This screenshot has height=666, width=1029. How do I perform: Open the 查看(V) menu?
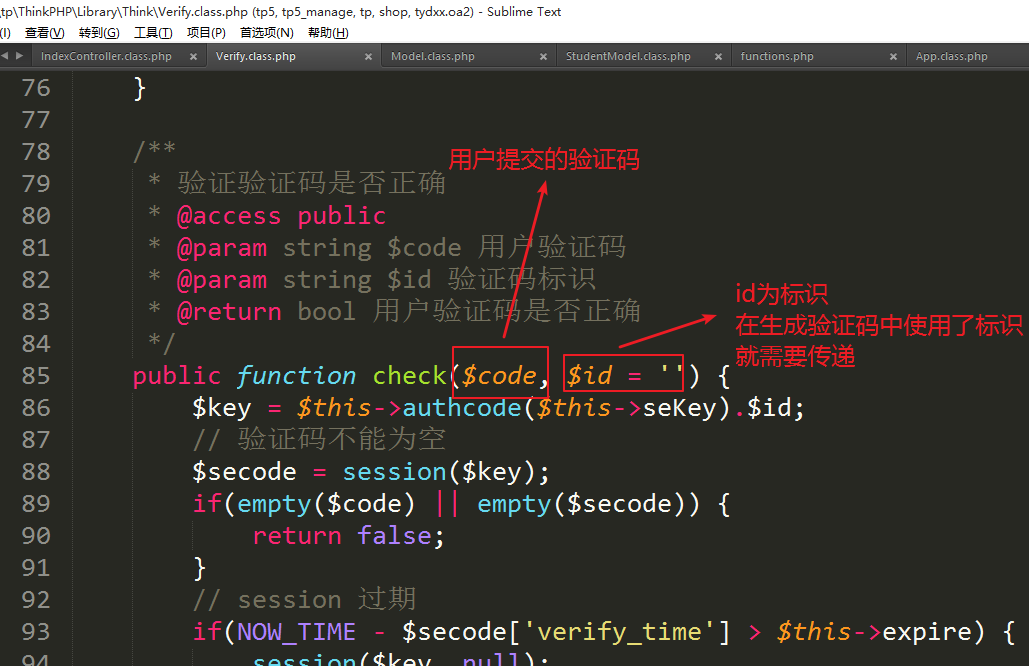(44, 33)
